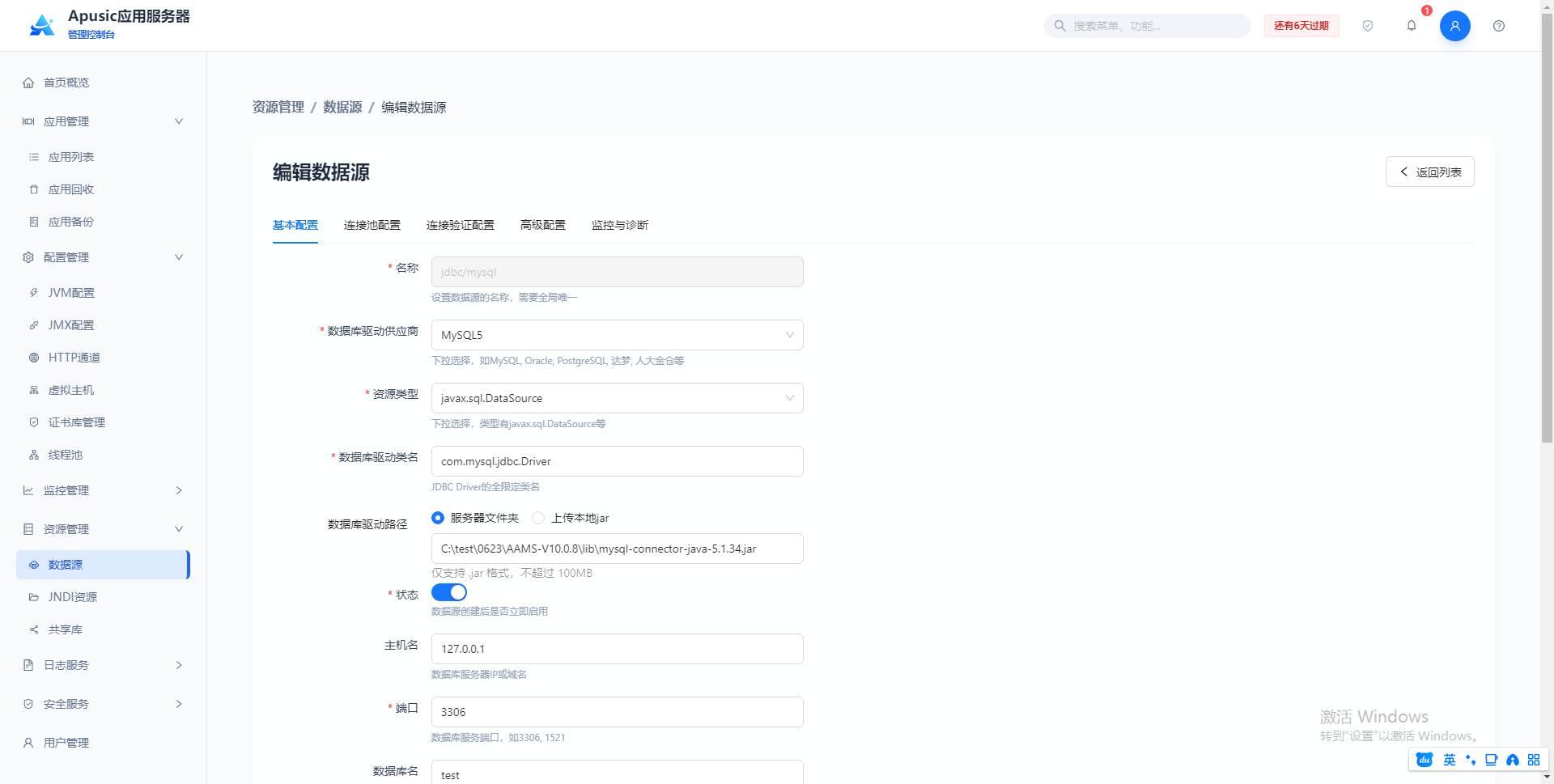Open 证书库管理 in sidebar
This screenshot has height=784, width=1554.
(104, 422)
